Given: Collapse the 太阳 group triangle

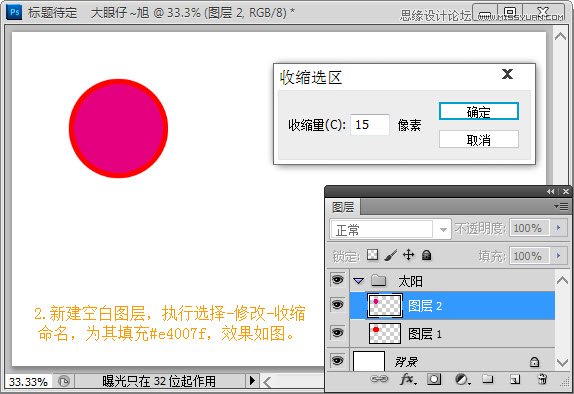Looking at the screenshot, I should tap(359, 281).
